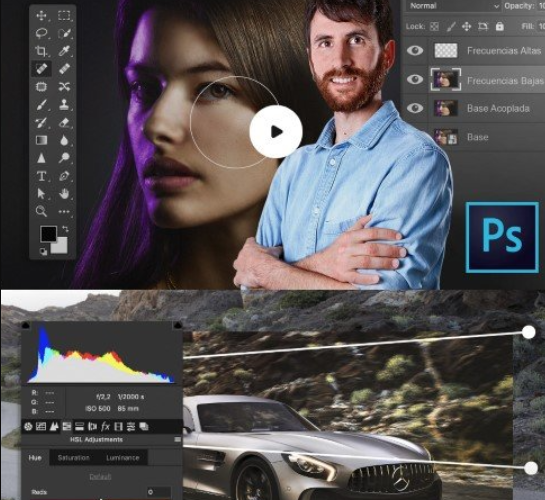Open the Edit Toolbar three-dots menu

pos(64,211)
